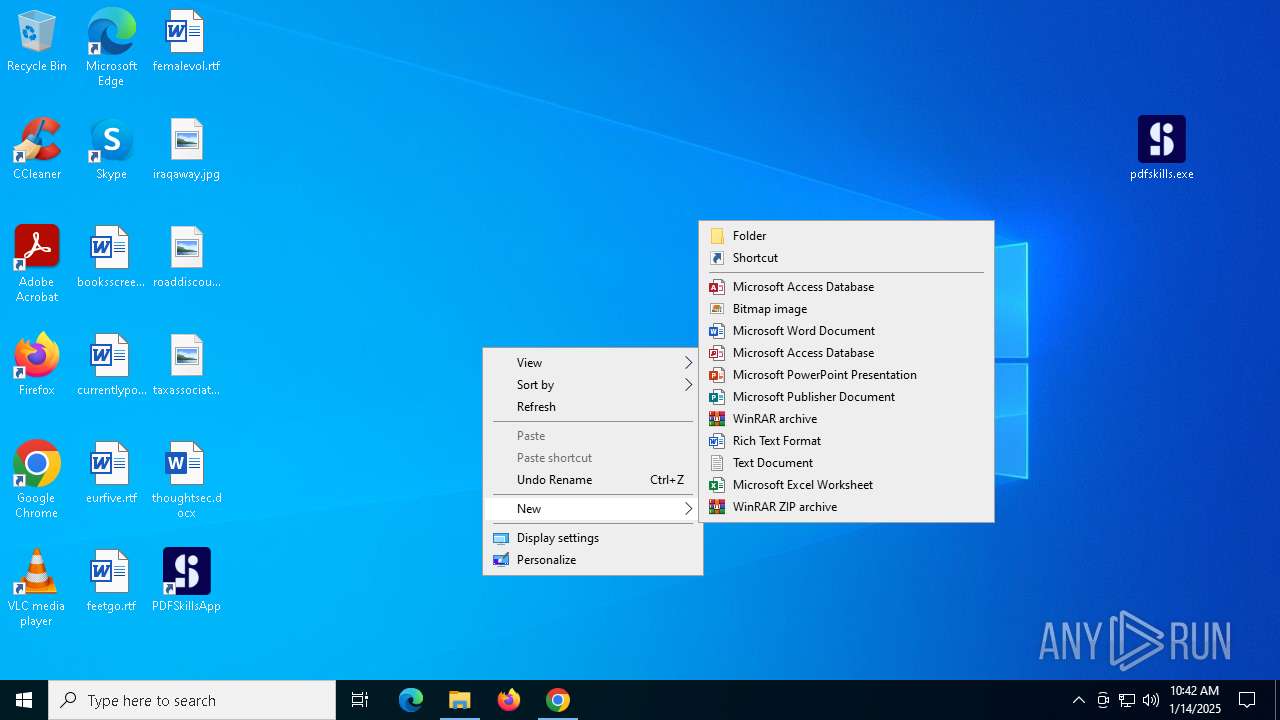Open the notification center icon
Viewport: 1280px width, 720px height.
[1247, 700]
